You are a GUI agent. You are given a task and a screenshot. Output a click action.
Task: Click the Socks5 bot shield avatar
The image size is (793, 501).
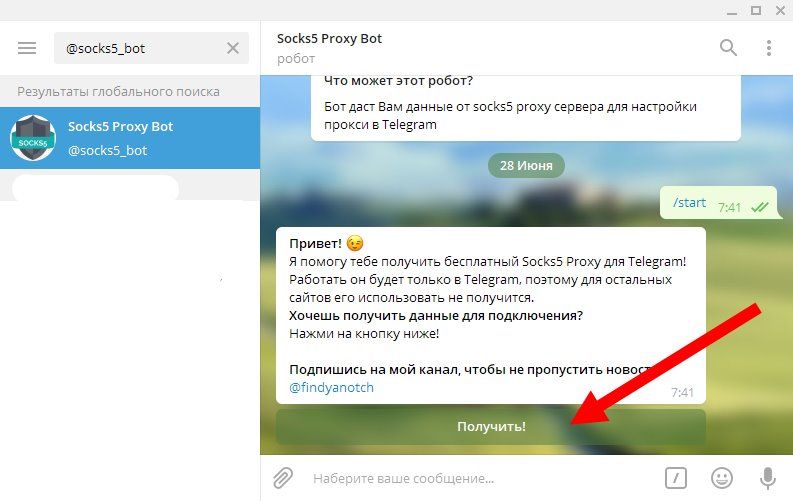click(x=33, y=138)
